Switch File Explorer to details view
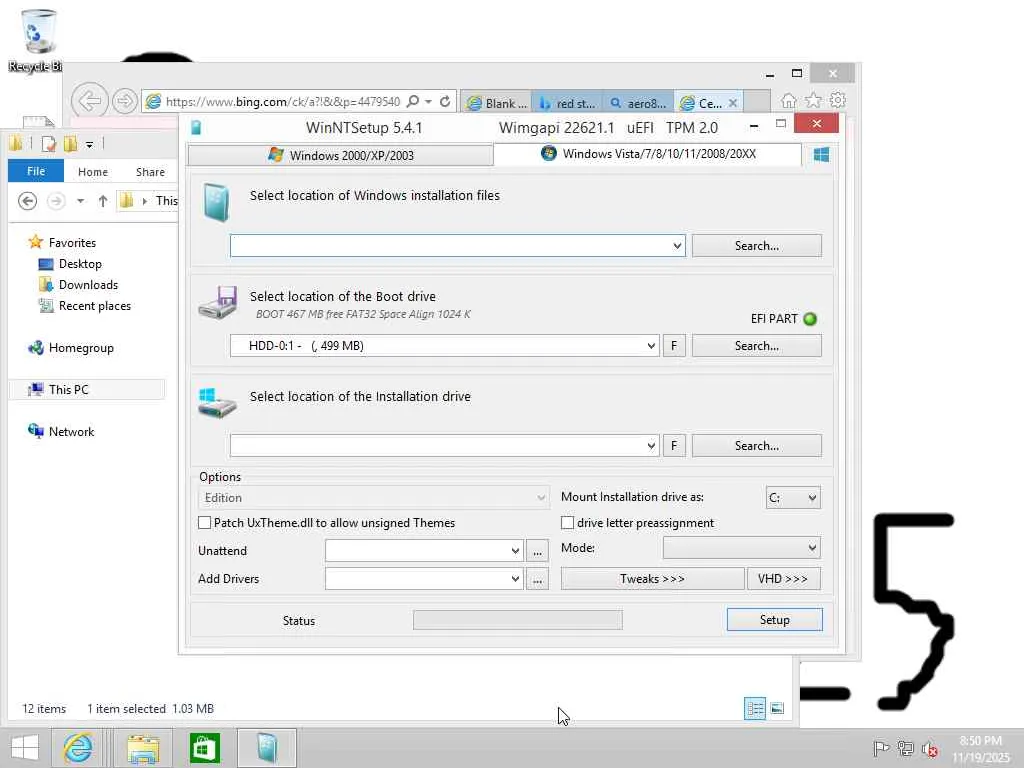 coord(755,708)
